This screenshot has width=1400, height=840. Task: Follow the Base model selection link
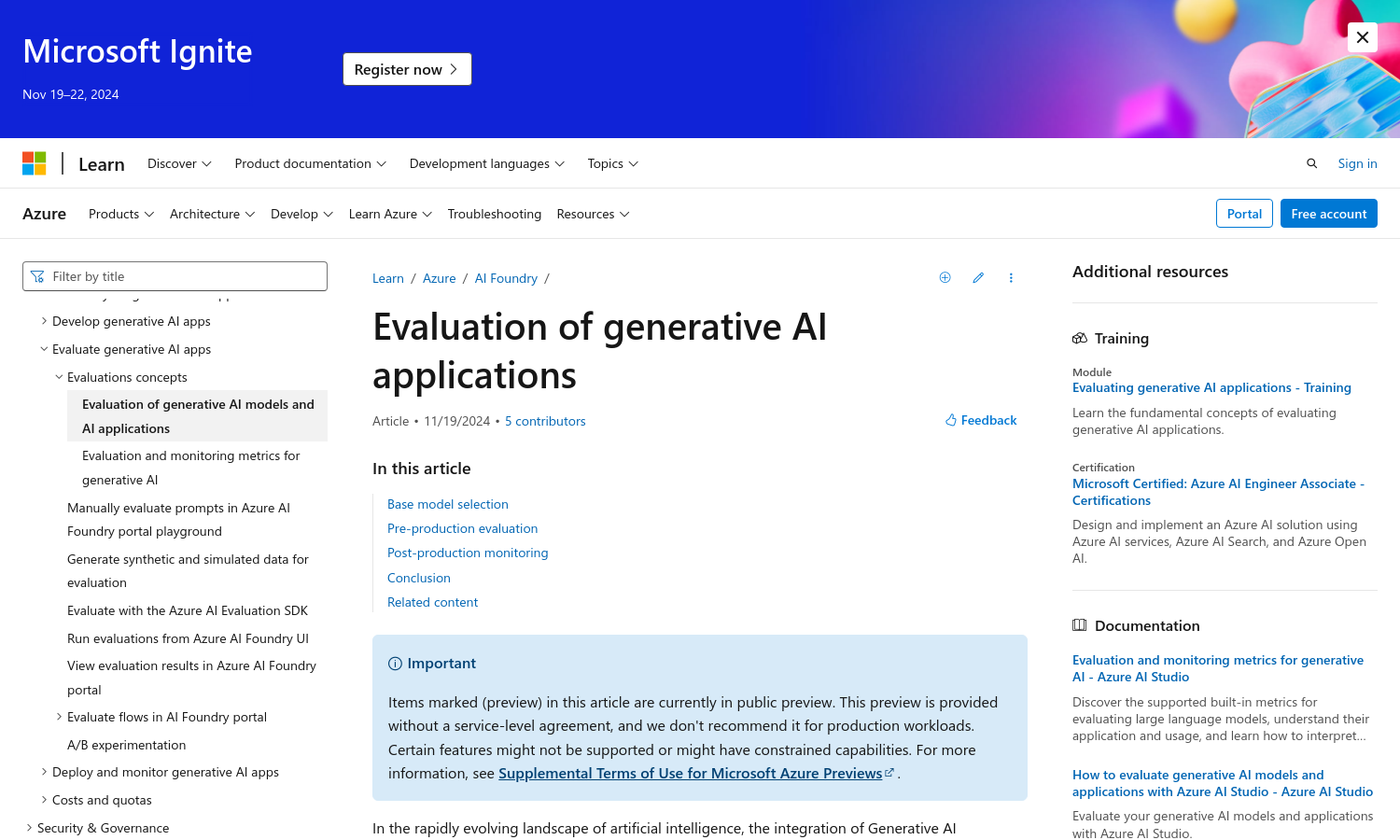[x=447, y=504]
